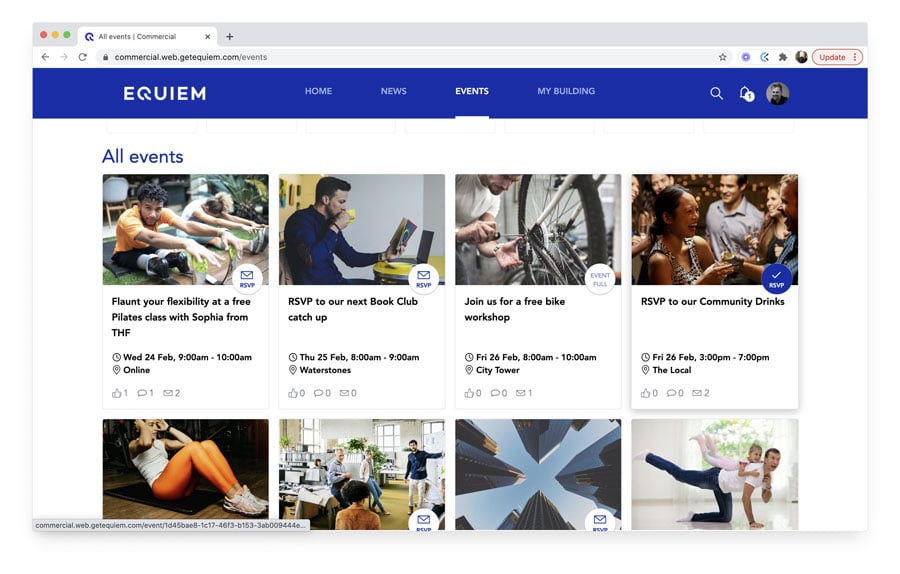This screenshot has width=900, height=574.
Task: Open the browser extensions puzzle icon
Action: coord(783,57)
